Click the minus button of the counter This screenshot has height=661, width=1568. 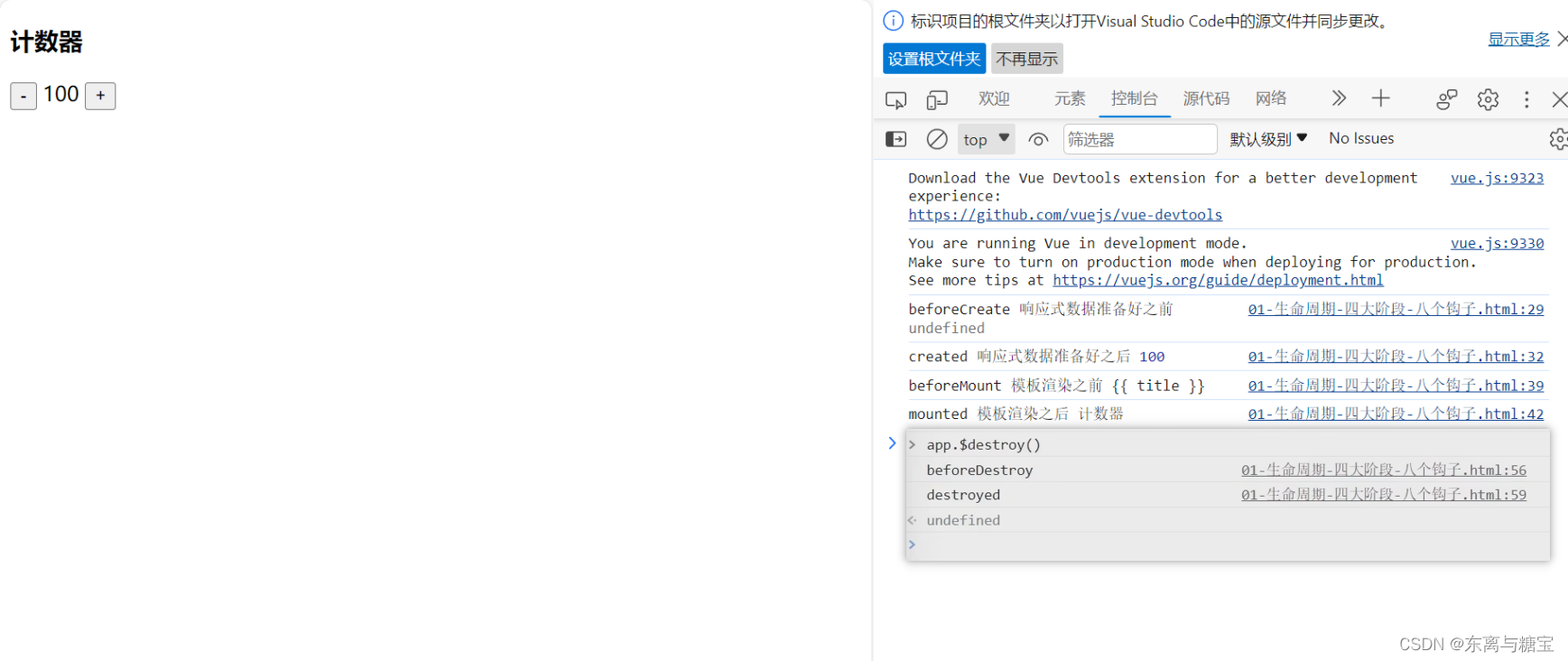23,96
